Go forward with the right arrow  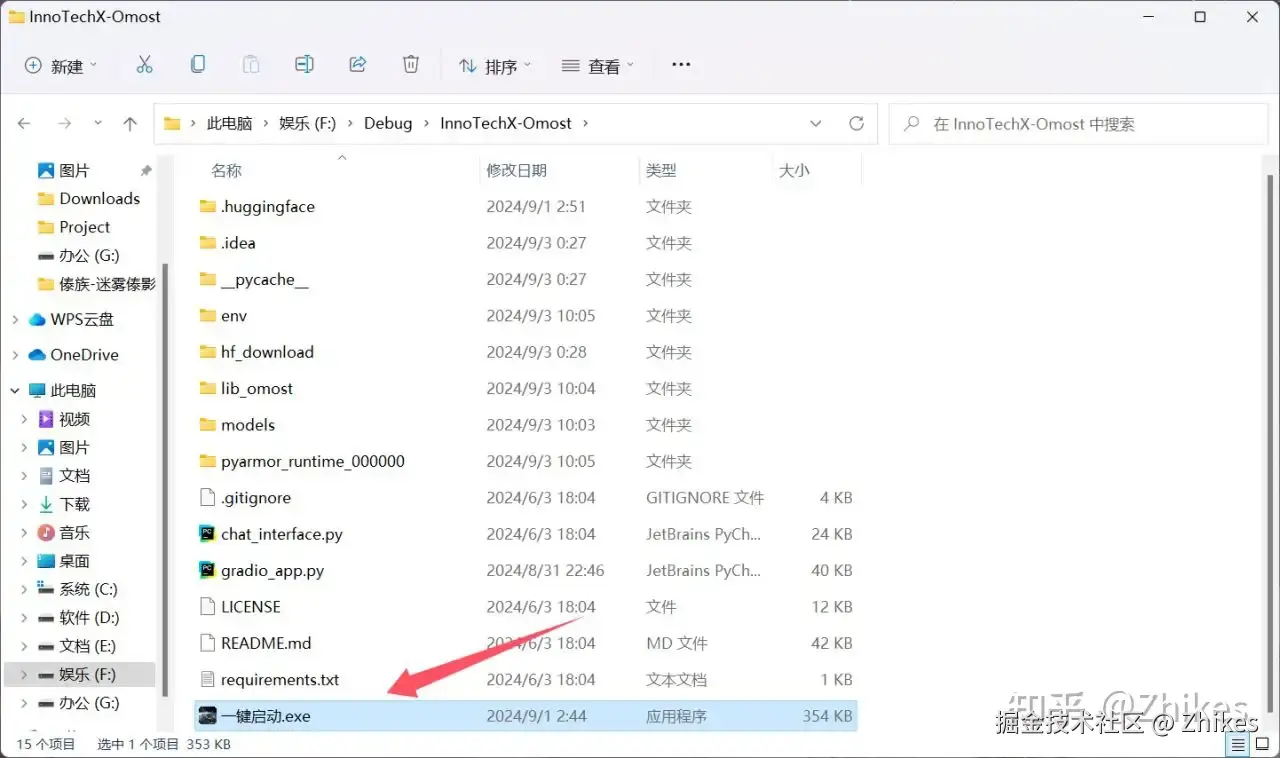(65, 124)
